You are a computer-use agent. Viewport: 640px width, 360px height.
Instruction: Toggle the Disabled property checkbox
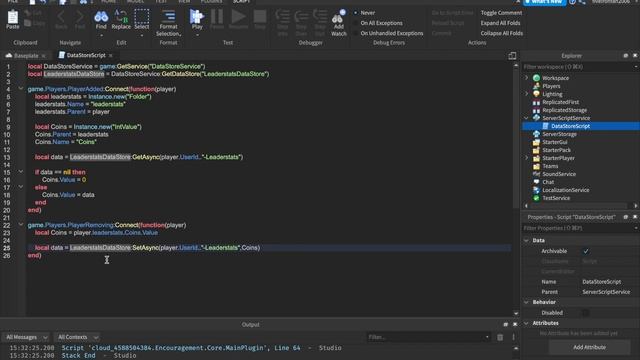coord(586,313)
